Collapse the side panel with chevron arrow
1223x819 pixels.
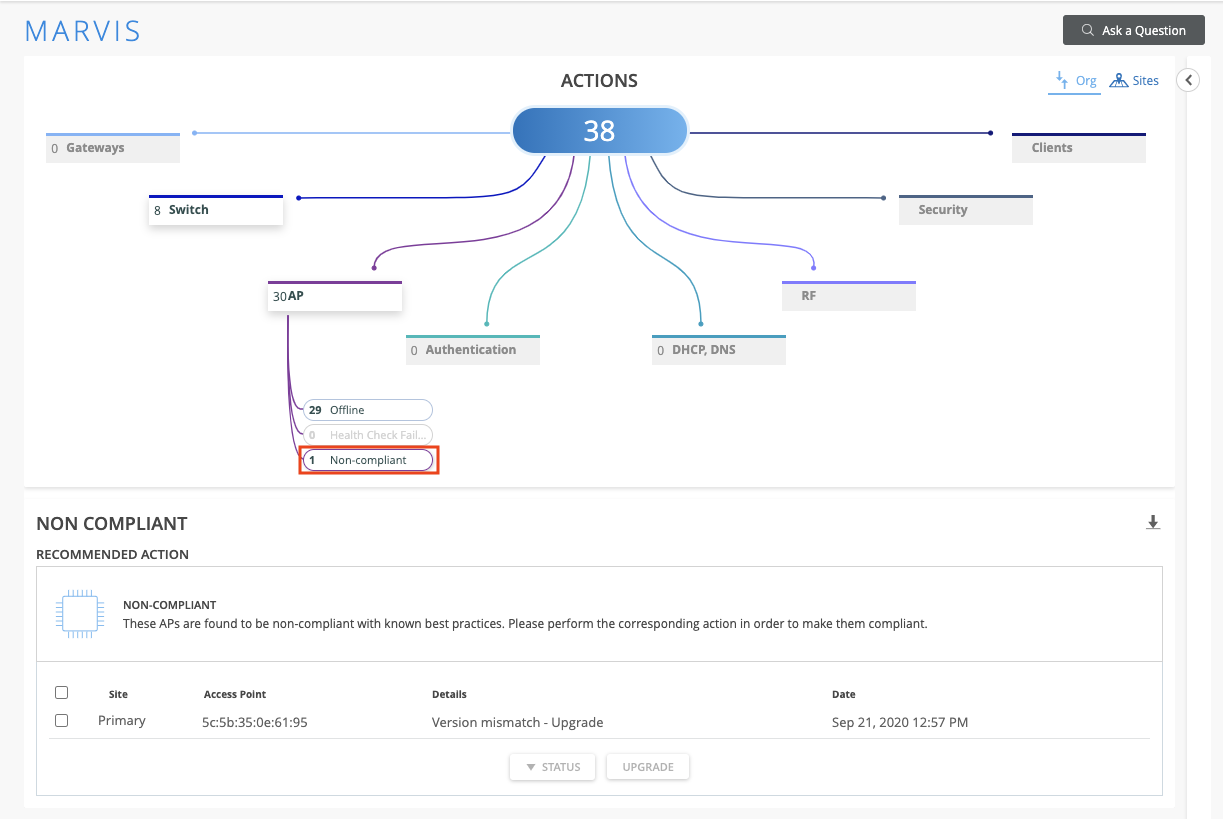[1188, 80]
